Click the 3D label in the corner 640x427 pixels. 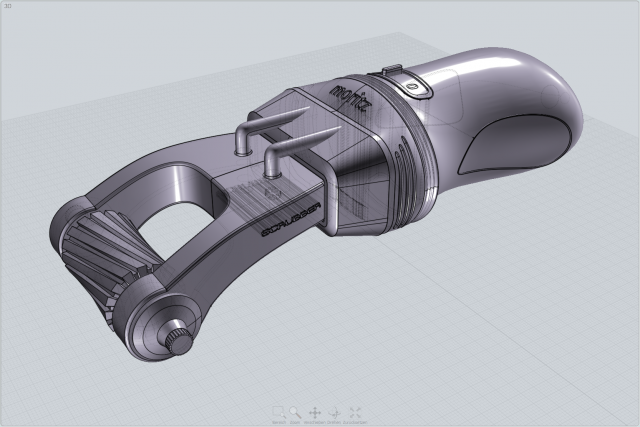7,6
